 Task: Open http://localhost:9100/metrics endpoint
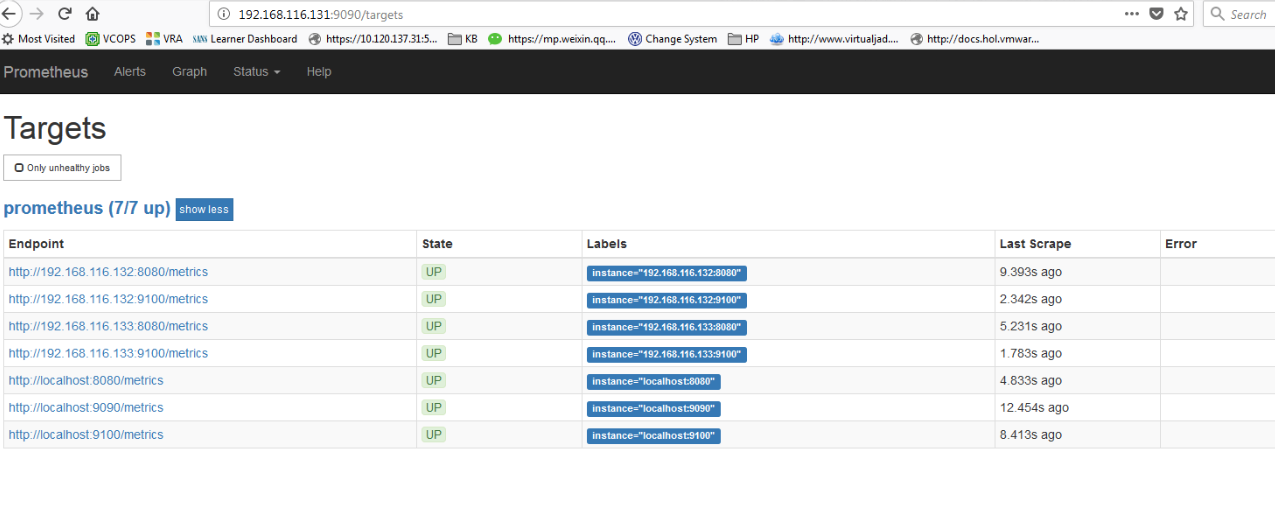[x=86, y=434]
